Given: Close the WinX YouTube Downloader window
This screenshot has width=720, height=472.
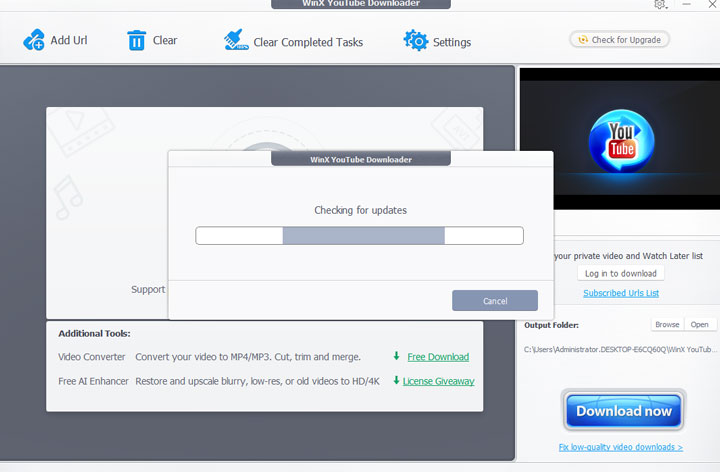Looking at the screenshot, I should (x=712, y=4).
